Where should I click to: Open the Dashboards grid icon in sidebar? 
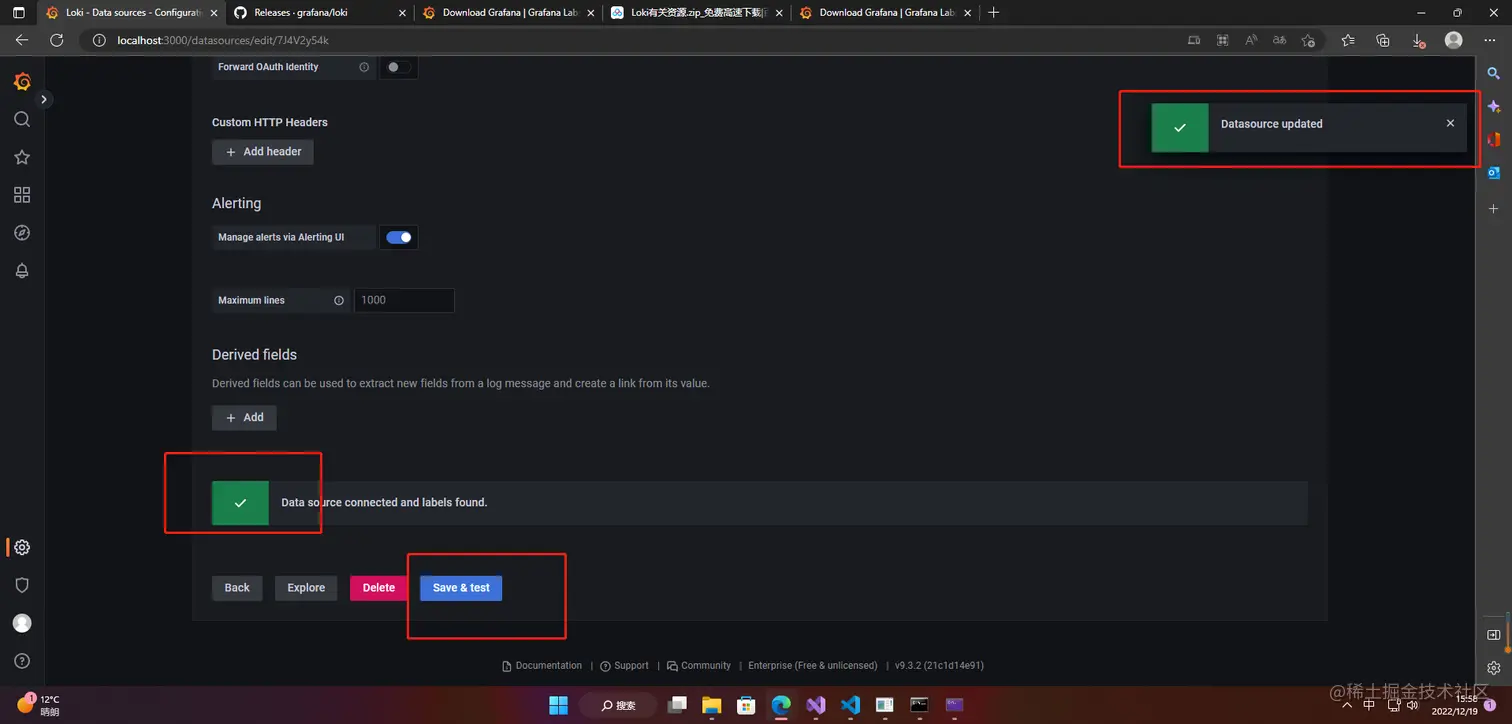click(22, 195)
